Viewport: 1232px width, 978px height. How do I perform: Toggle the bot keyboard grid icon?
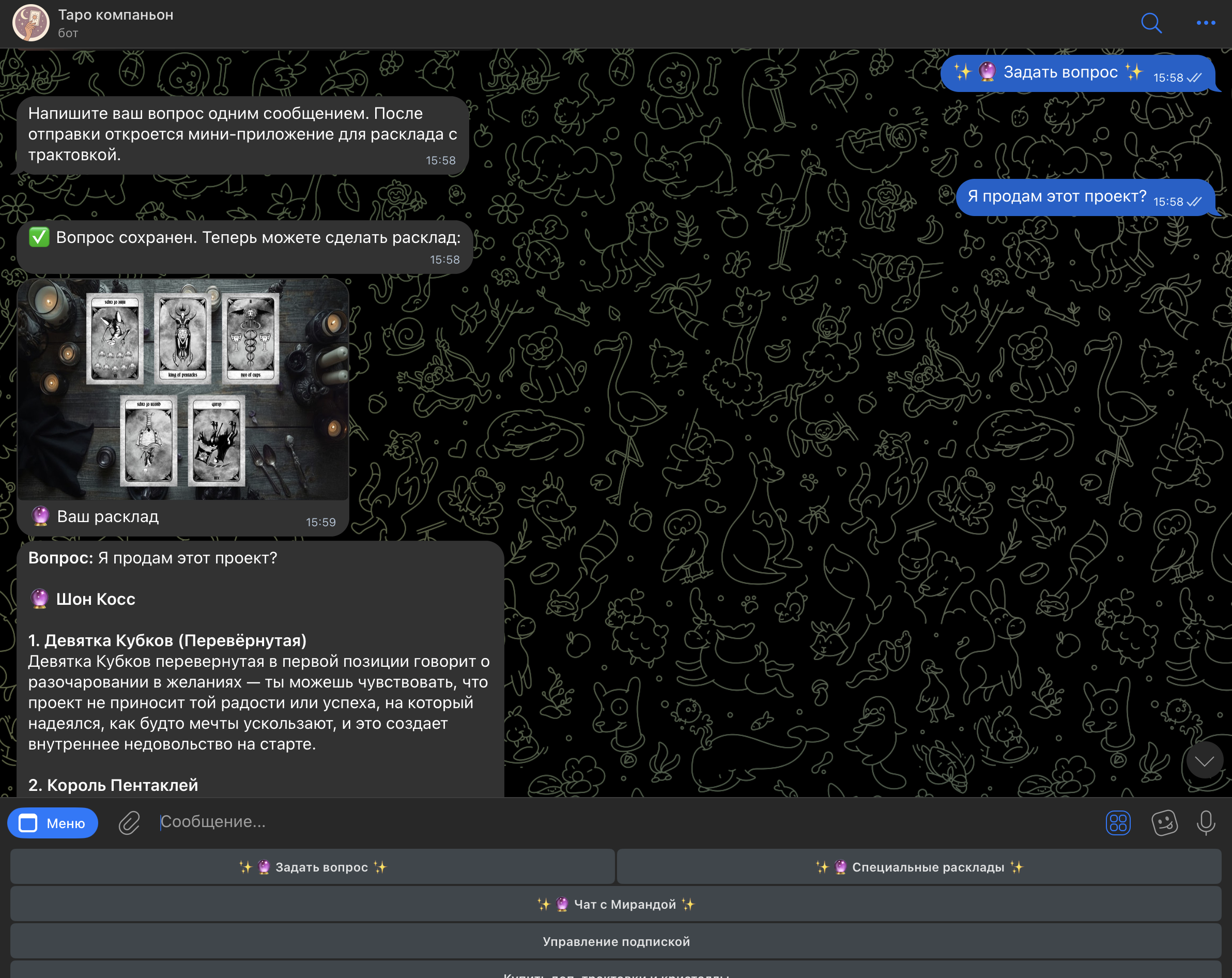1118,823
